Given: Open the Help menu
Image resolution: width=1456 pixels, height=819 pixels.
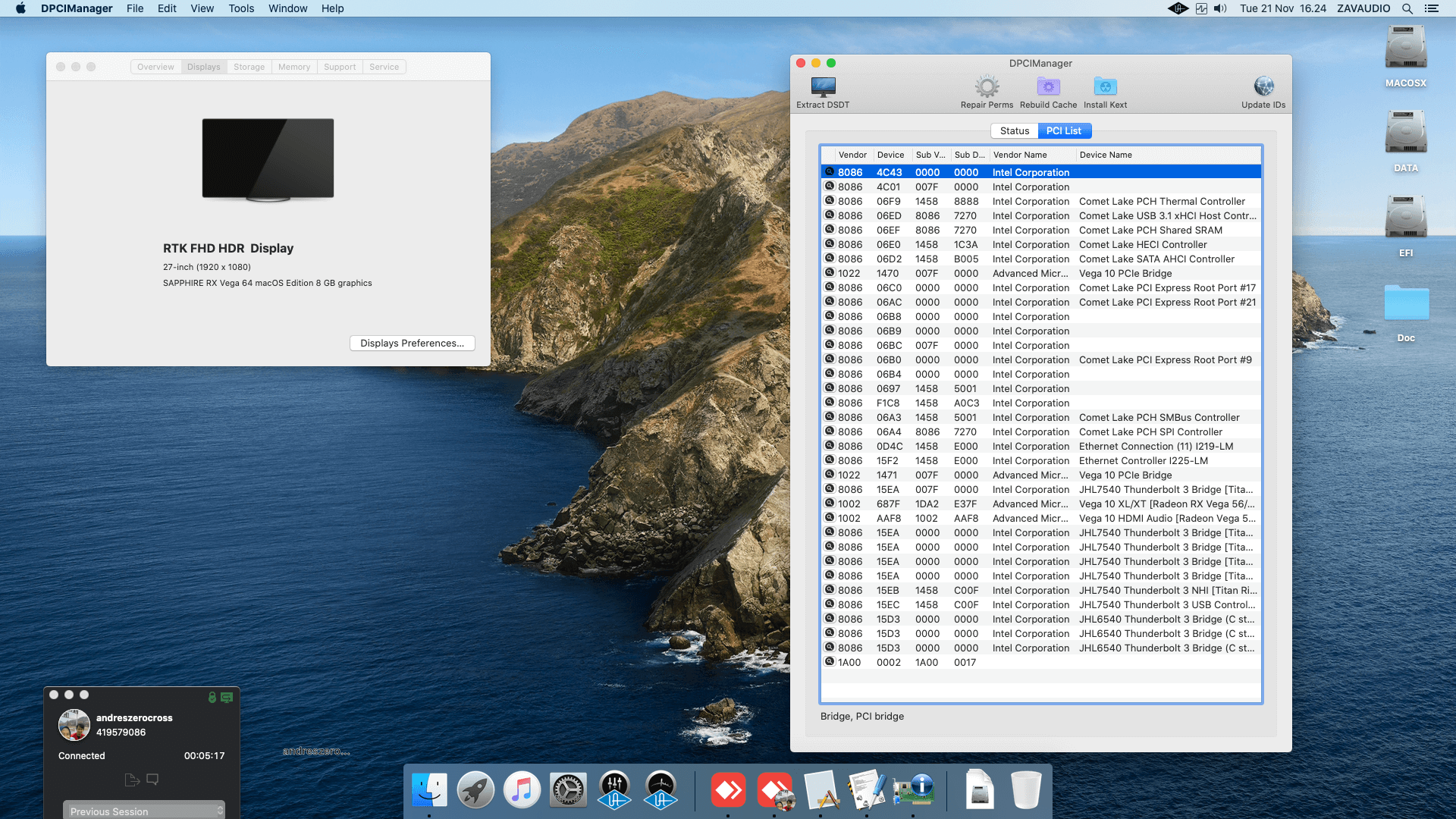Looking at the screenshot, I should coord(332,8).
